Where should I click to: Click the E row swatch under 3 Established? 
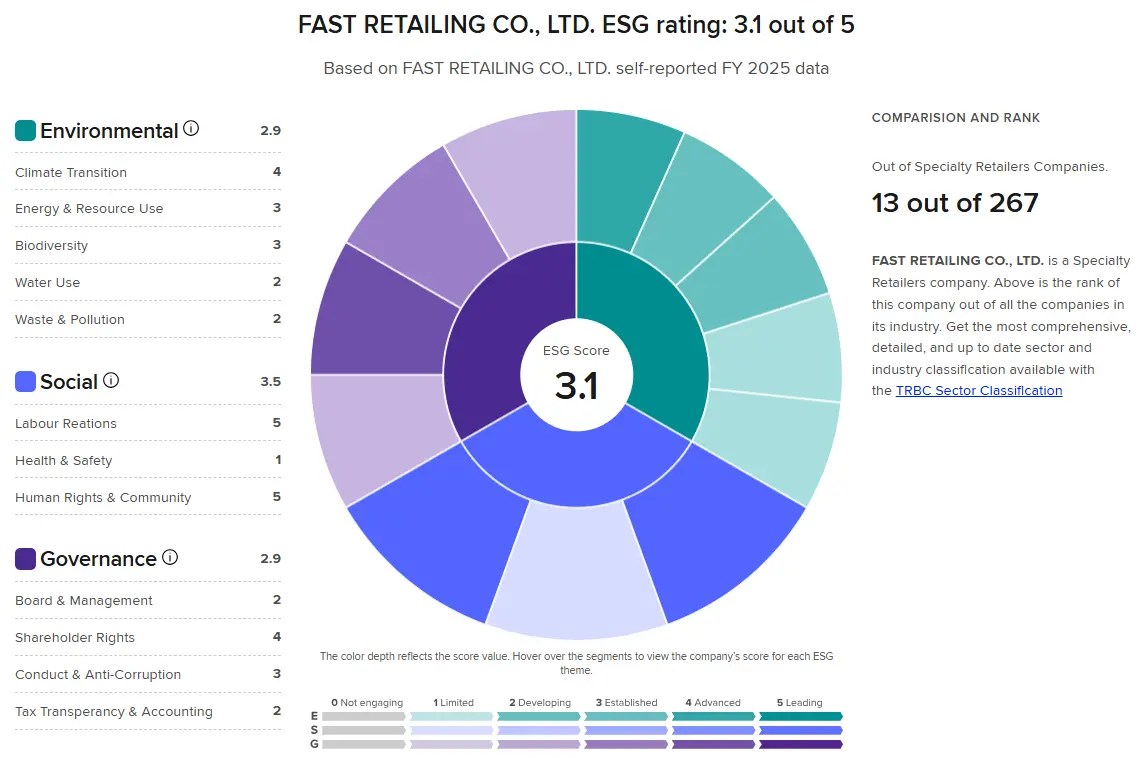pos(626,716)
